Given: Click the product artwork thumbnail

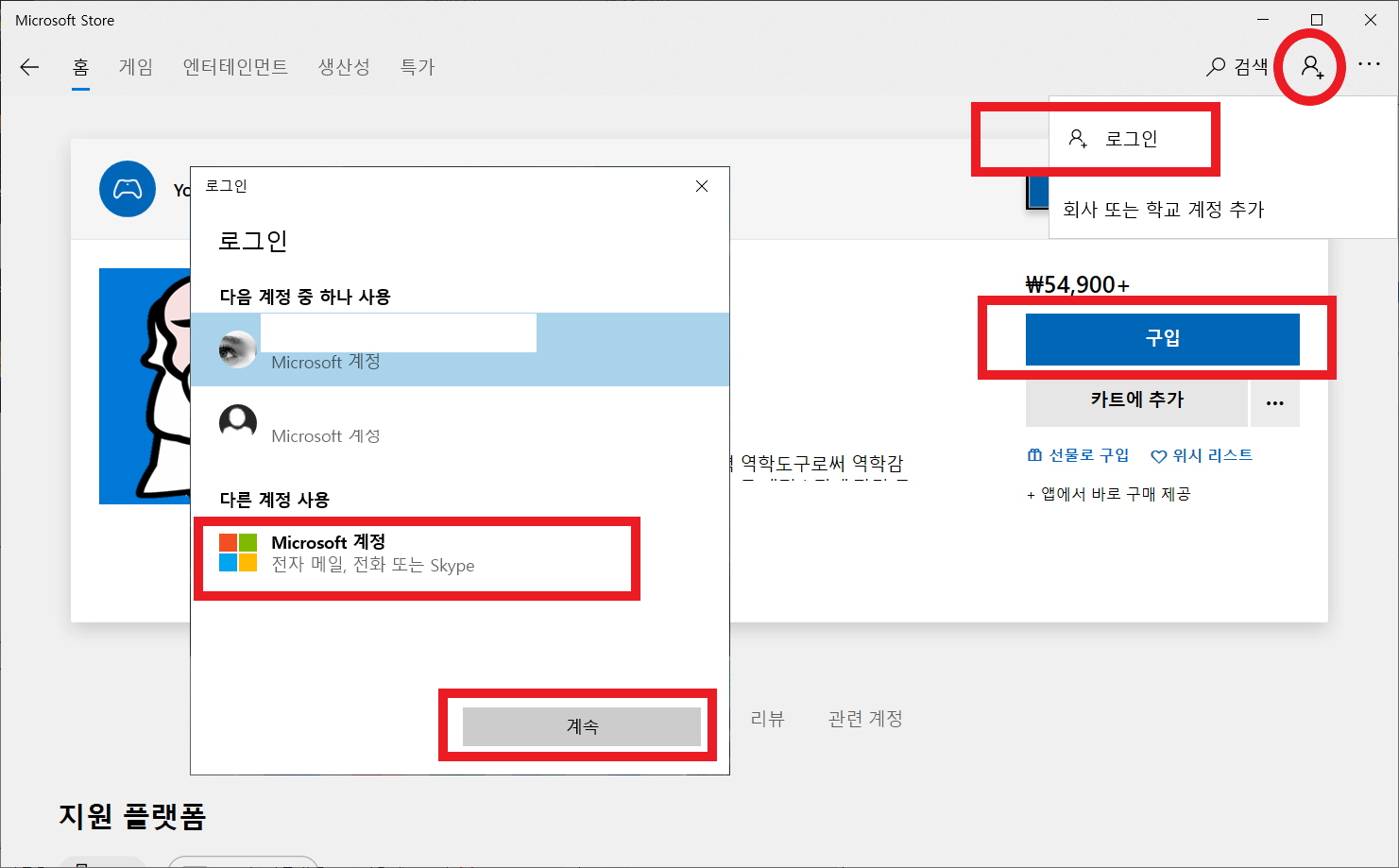Looking at the screenshot, I should [145, 386].
